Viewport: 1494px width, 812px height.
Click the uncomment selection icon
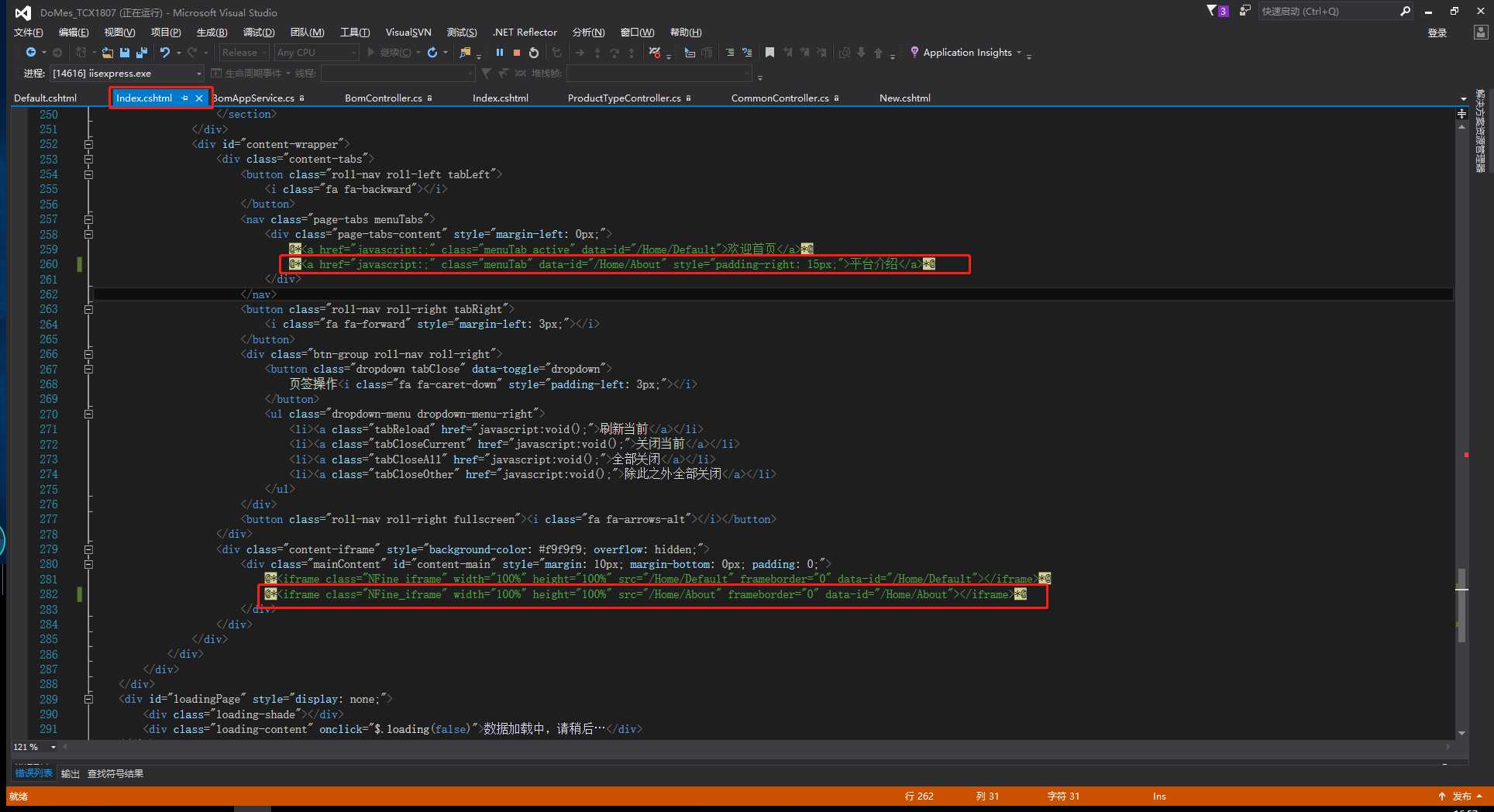coord(747,52)
